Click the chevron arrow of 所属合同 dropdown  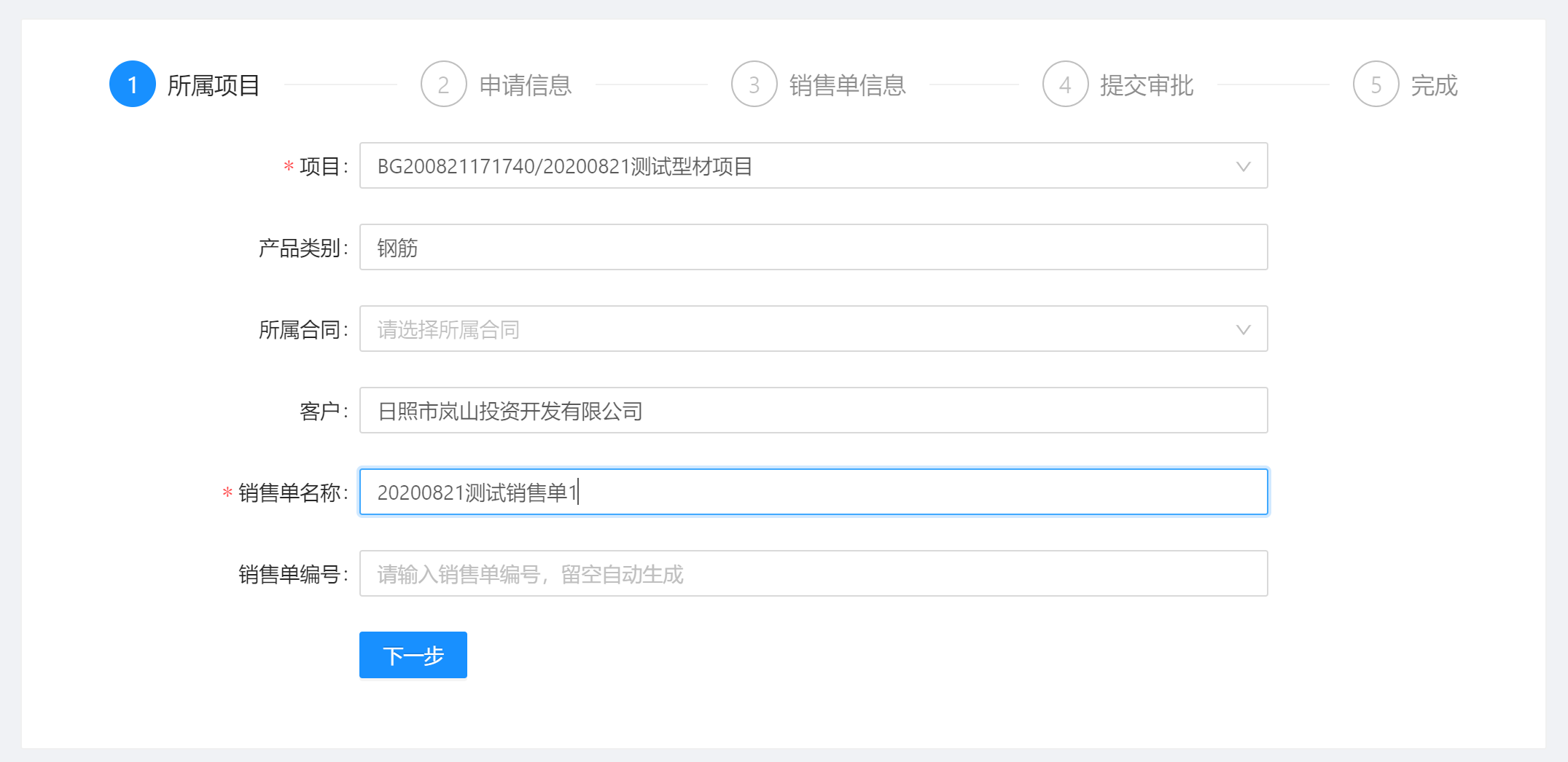[x=1244, y=330]
